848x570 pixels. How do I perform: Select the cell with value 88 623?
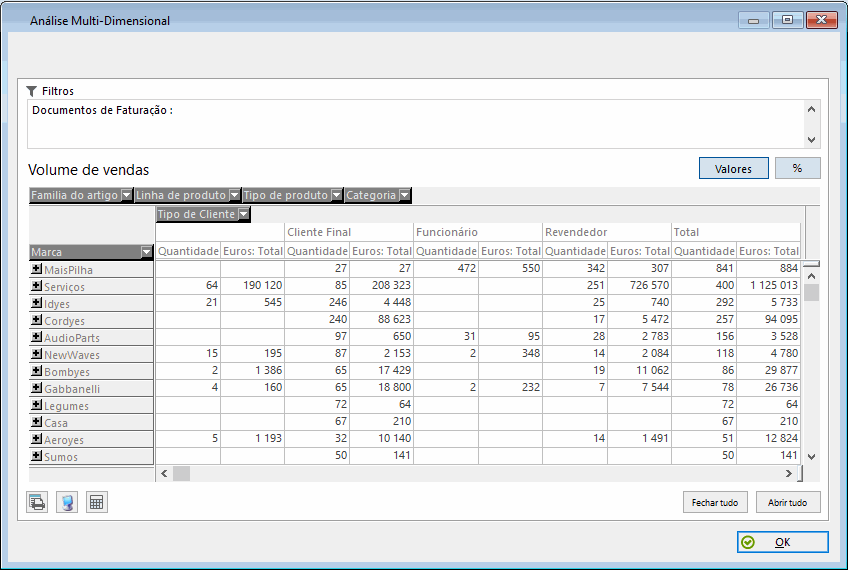pos(381,319)
